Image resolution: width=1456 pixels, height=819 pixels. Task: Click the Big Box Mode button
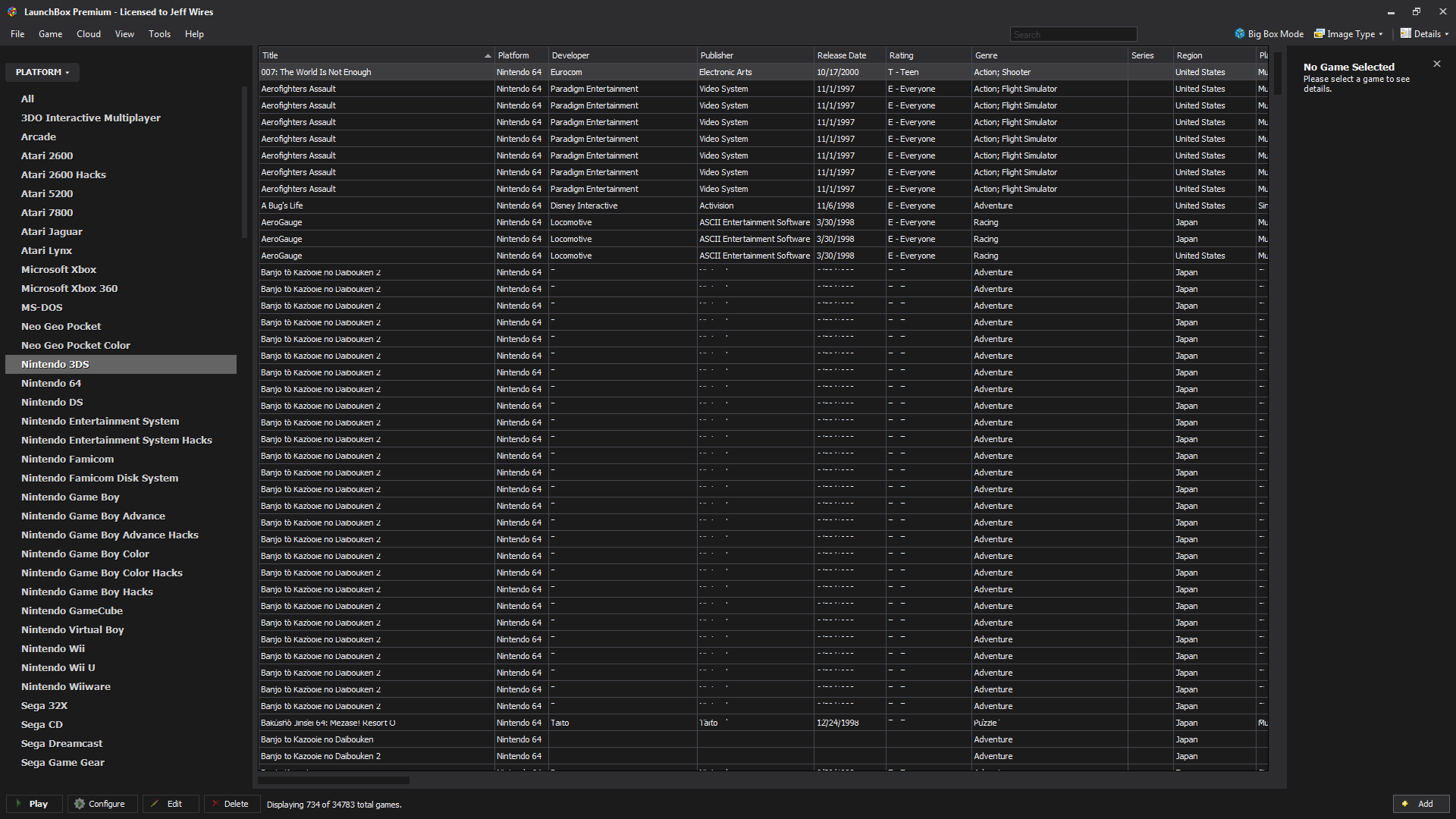[1269, 34]
